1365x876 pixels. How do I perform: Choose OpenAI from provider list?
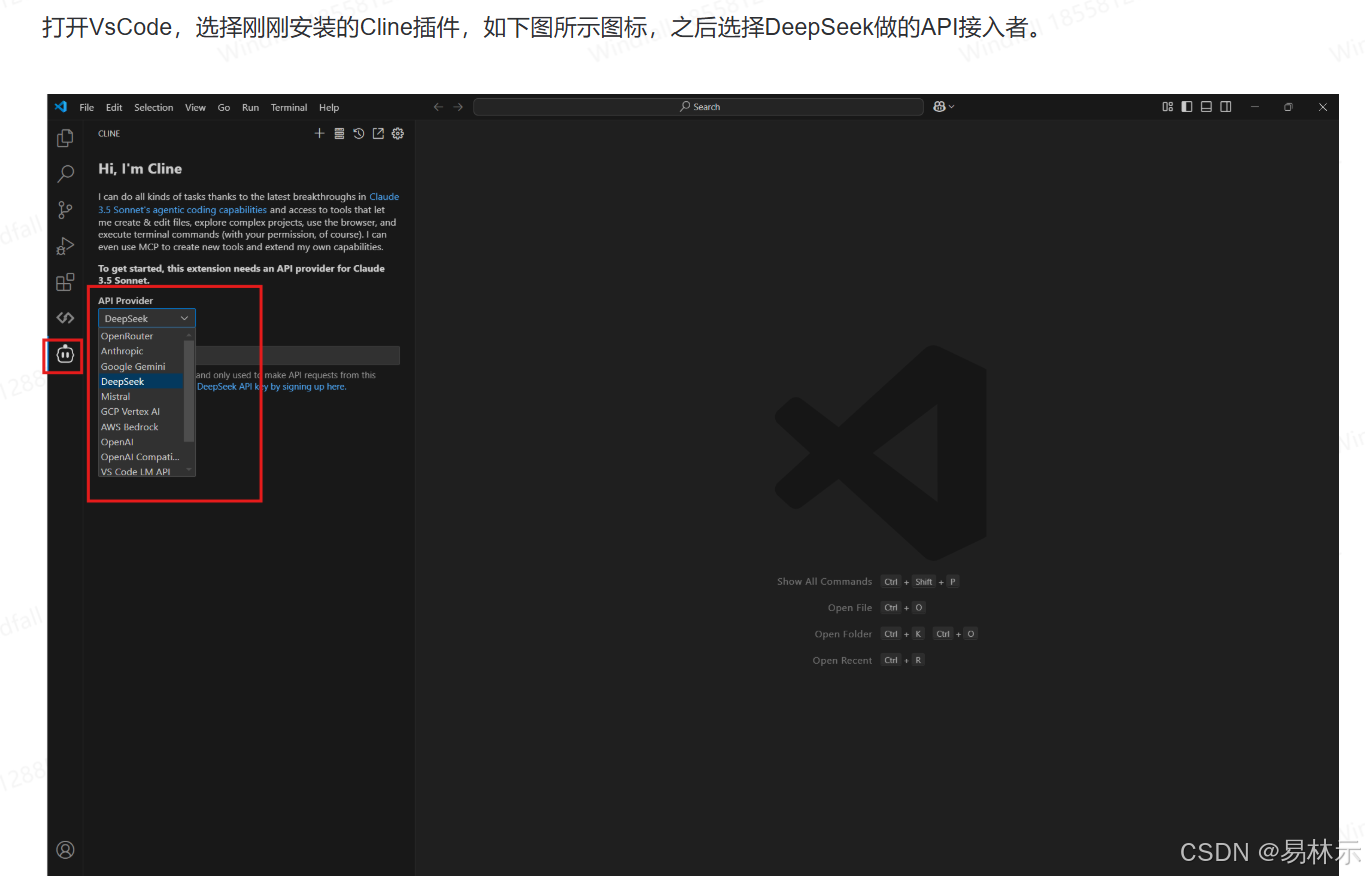[x=141, y=441]
